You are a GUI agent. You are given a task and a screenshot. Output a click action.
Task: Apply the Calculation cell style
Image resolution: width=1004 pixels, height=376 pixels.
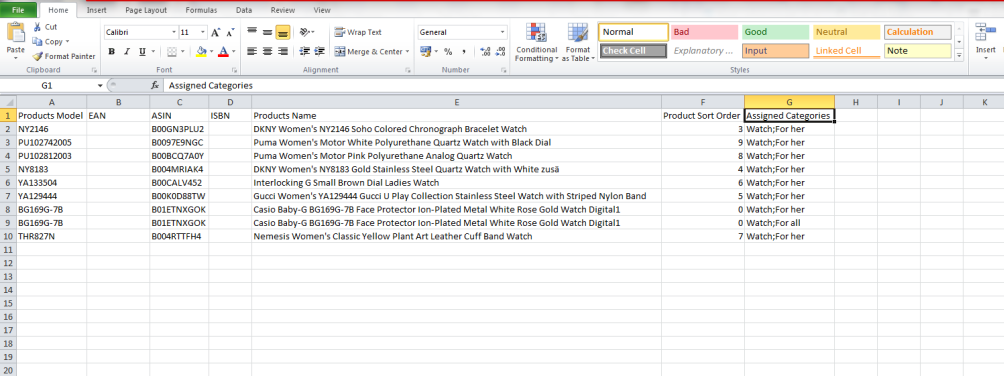(x=918, y=32)
